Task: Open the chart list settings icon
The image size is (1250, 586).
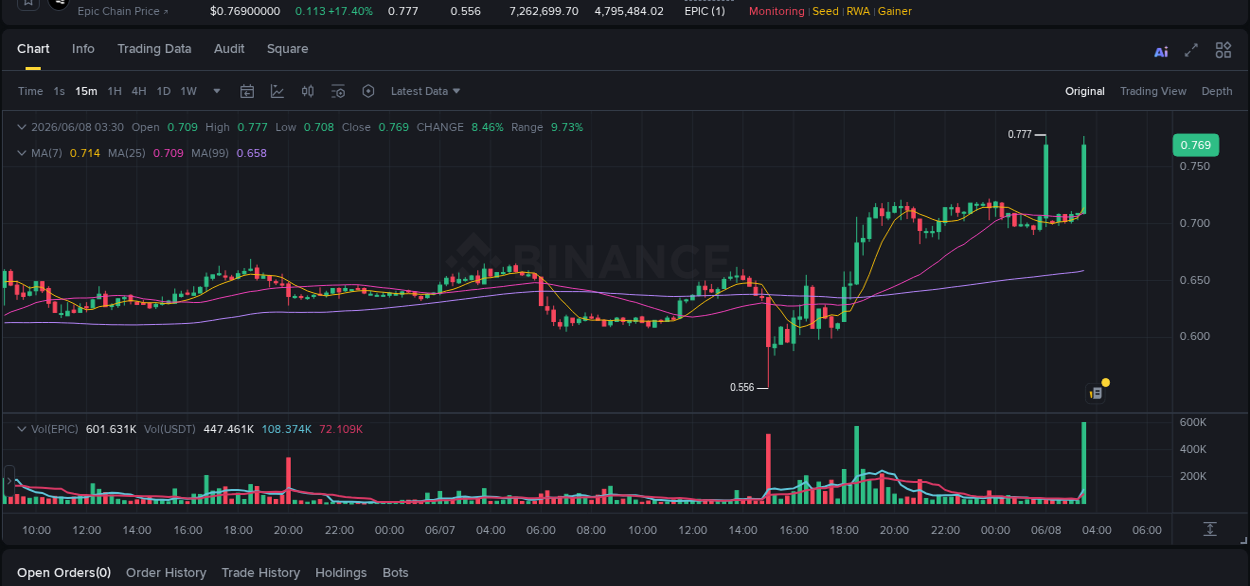Action: [x=338, y=91]
